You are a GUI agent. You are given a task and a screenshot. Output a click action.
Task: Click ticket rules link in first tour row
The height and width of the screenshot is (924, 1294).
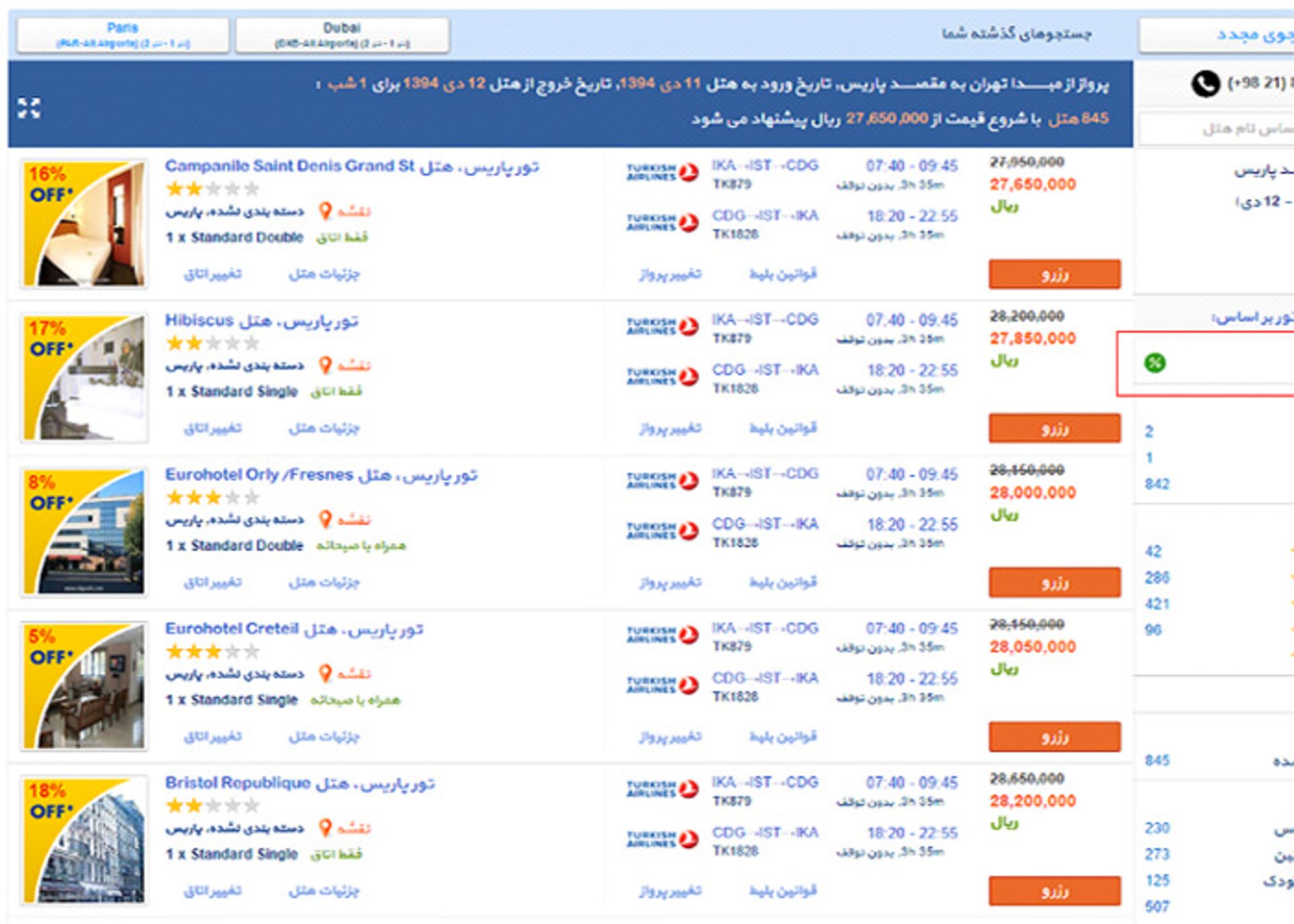pos(782,274)
